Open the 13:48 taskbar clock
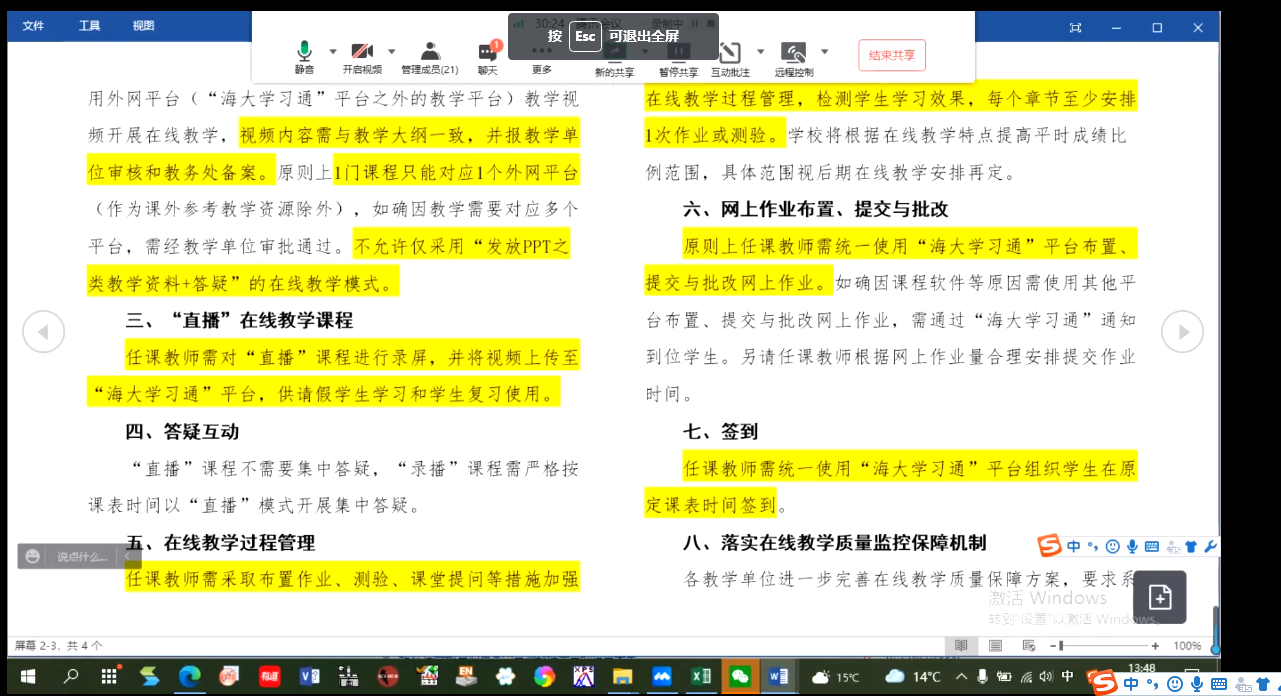 pos(1141,668)
